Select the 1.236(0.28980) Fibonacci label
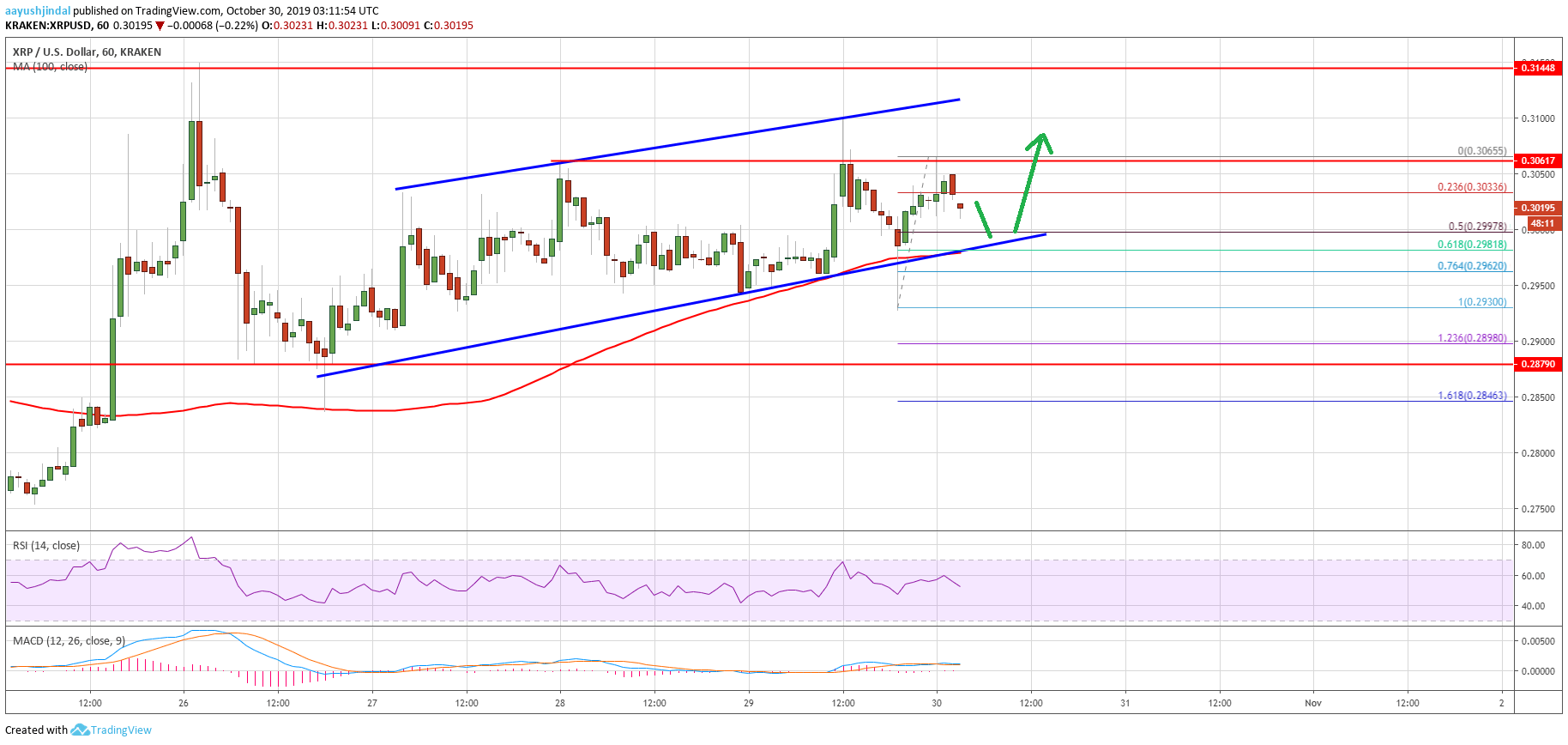Image resolution: width=1568 pixels, height=745 pixels. [x=1472, y=338]
